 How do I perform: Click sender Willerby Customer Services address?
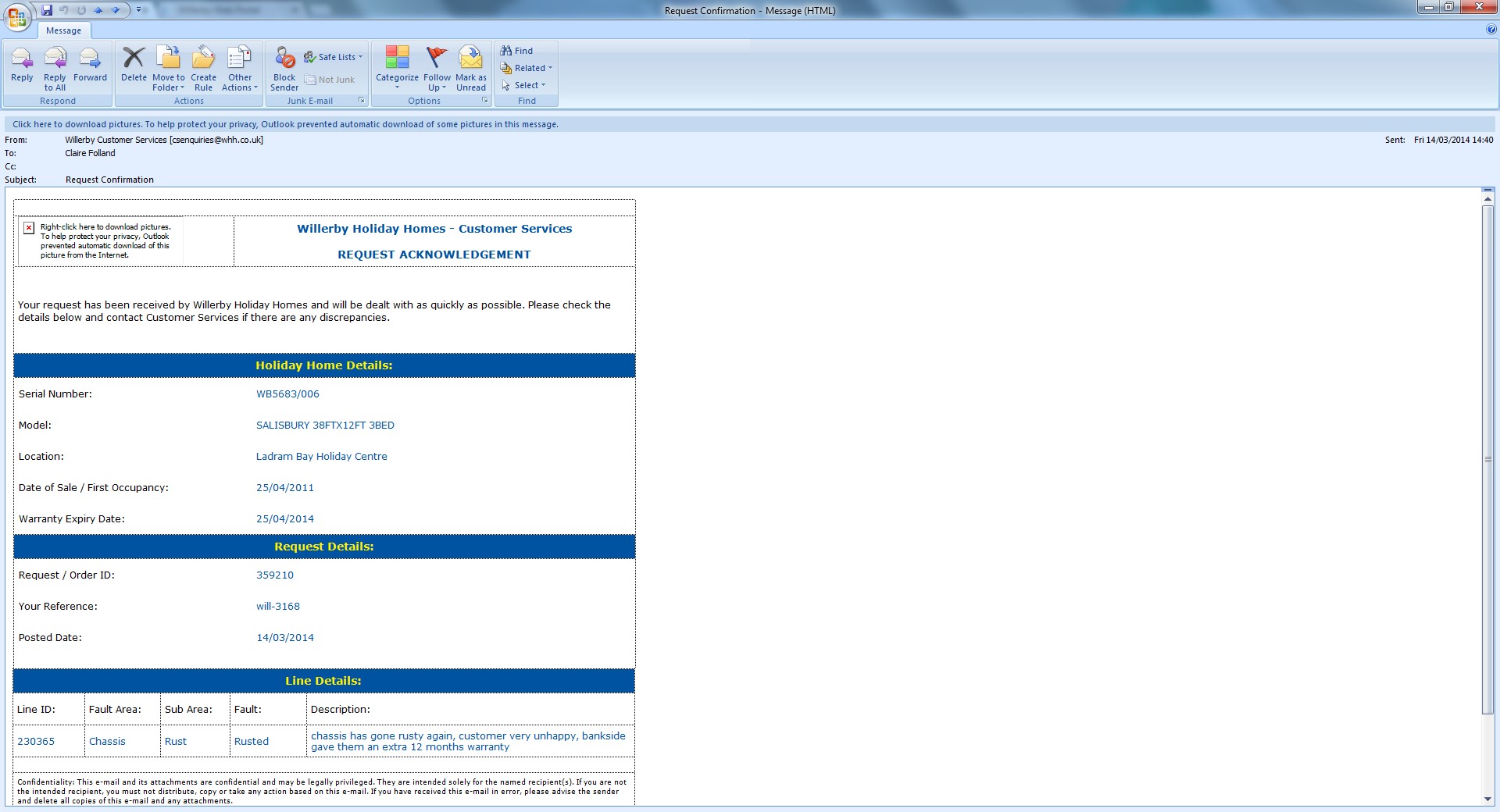[x=164, y=140]
